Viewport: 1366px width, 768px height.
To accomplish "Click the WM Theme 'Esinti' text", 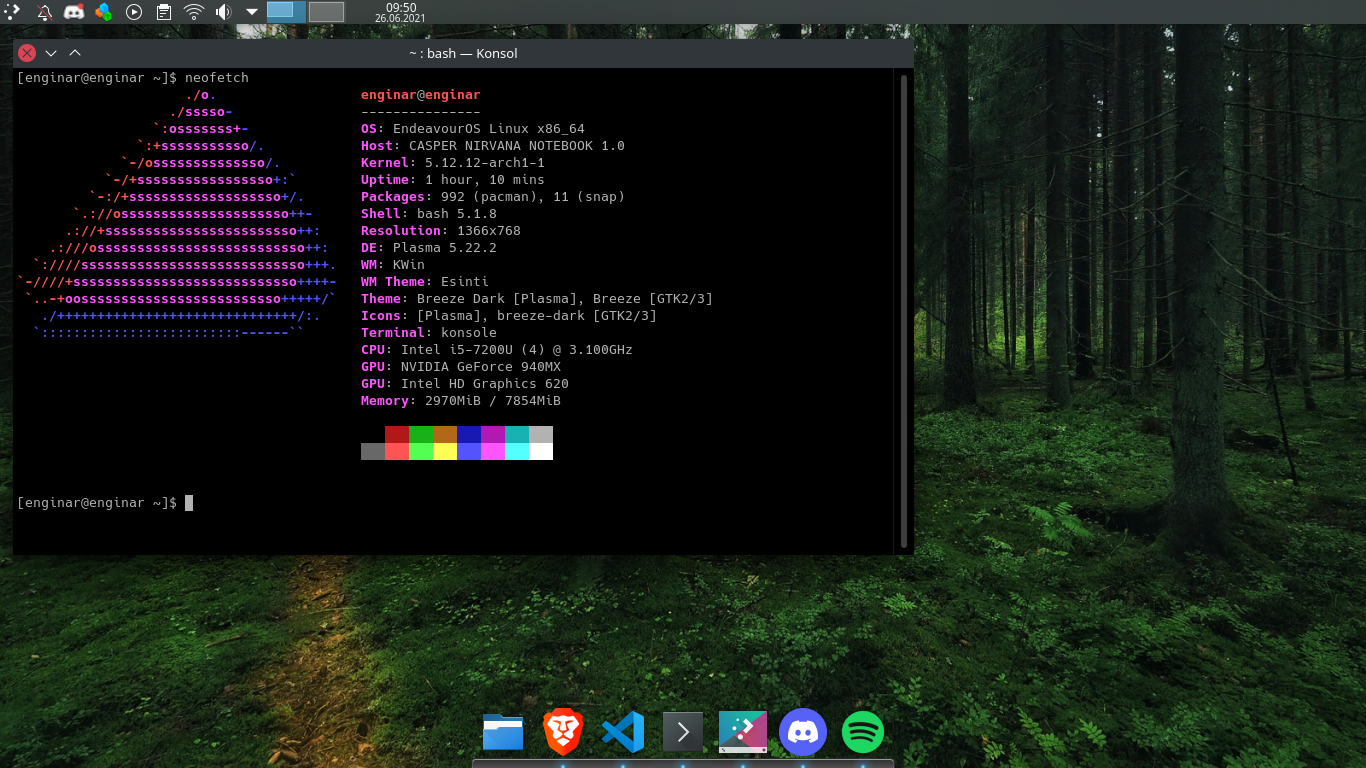I will [x=465, y=282].
